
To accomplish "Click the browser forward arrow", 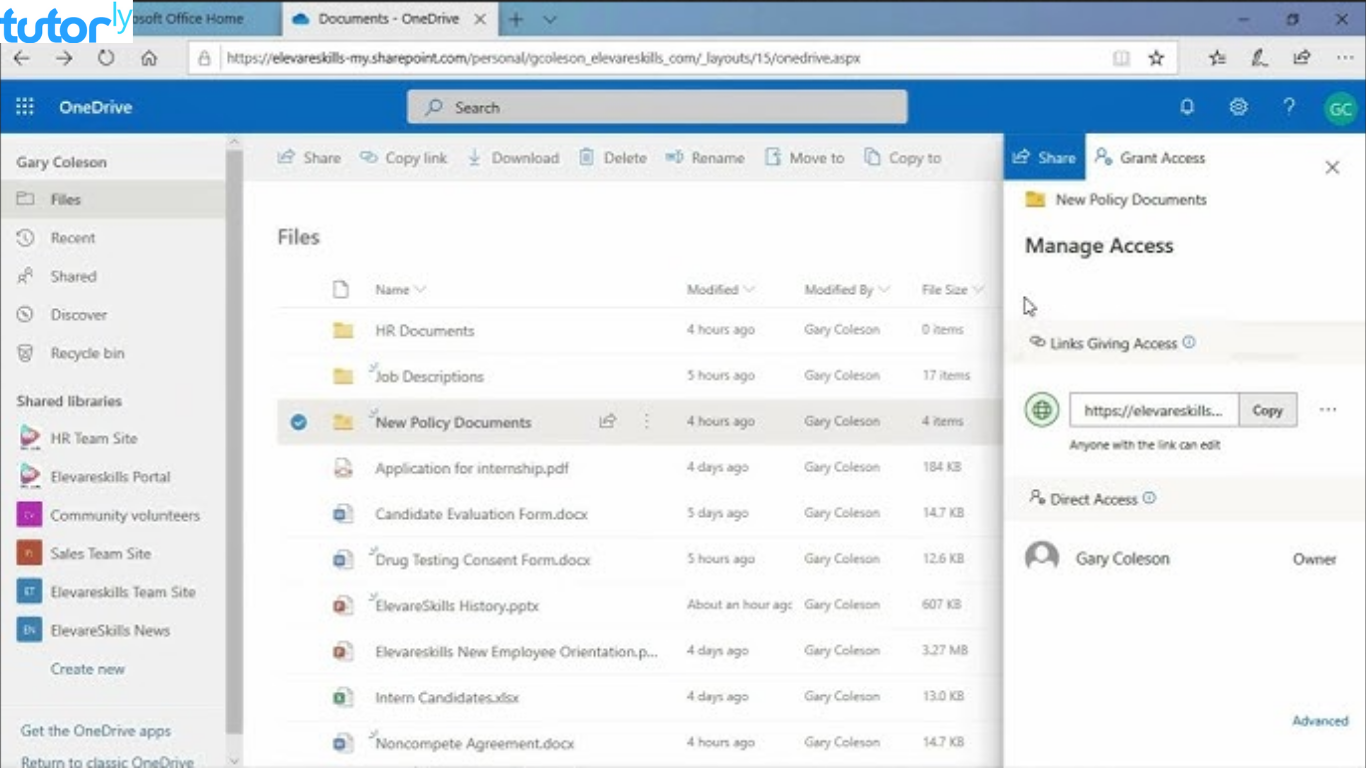I will coord(64,58).
